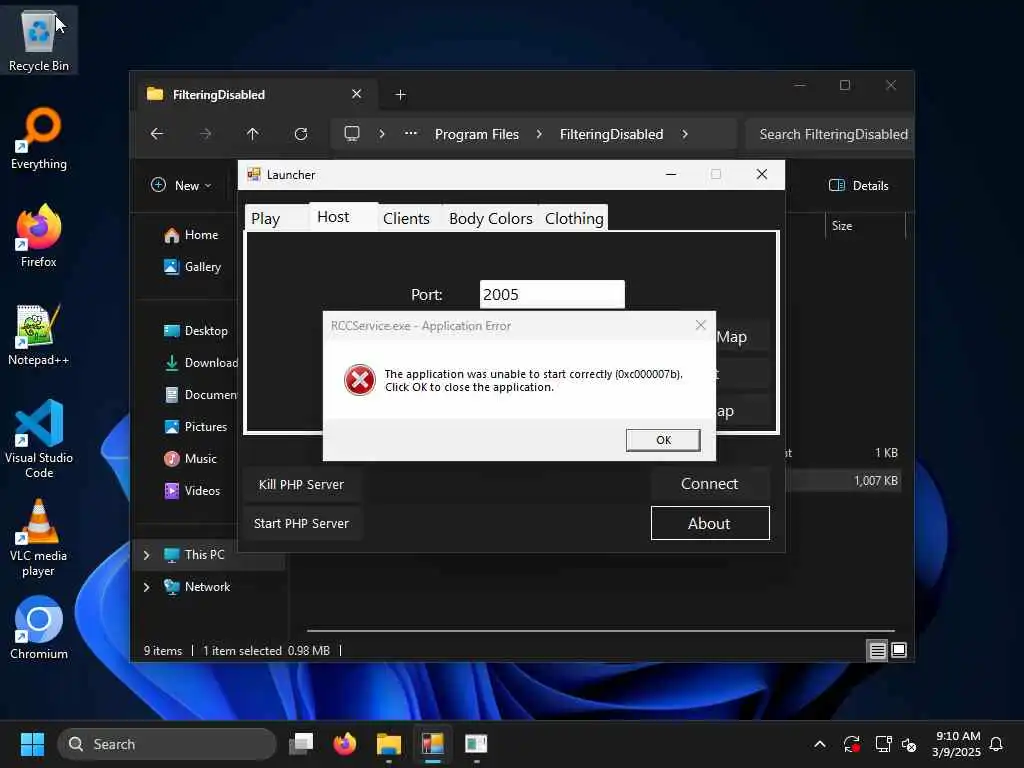Expand chevron after Program Files breadcrumb
The height and width of the screenshot is (768, 1024).
[539, 134]
